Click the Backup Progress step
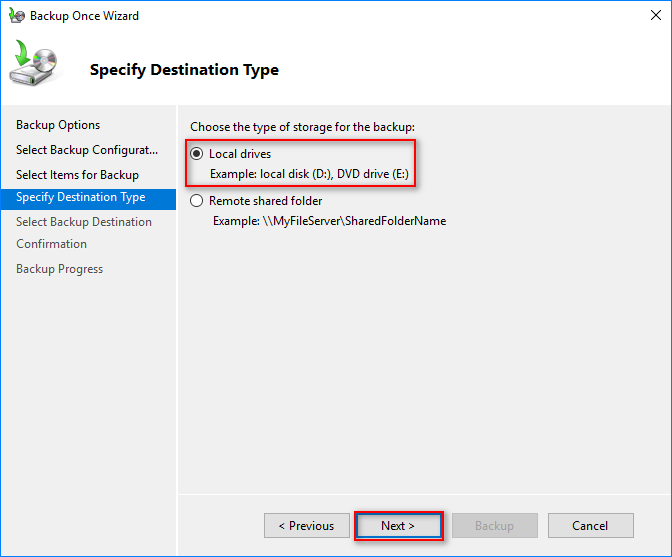 point(59,269)
